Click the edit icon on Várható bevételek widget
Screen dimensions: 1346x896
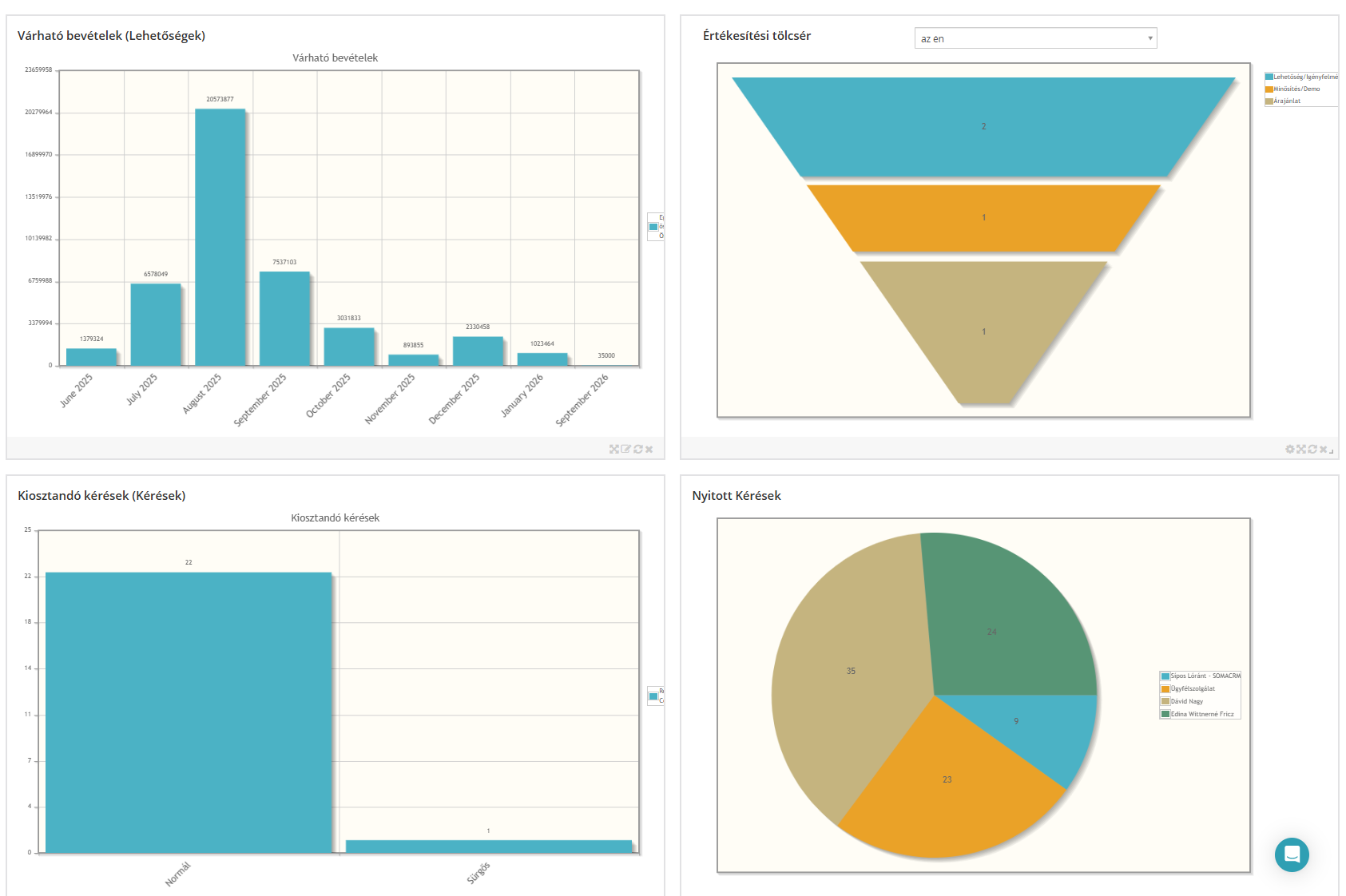(x=625, y=450)
